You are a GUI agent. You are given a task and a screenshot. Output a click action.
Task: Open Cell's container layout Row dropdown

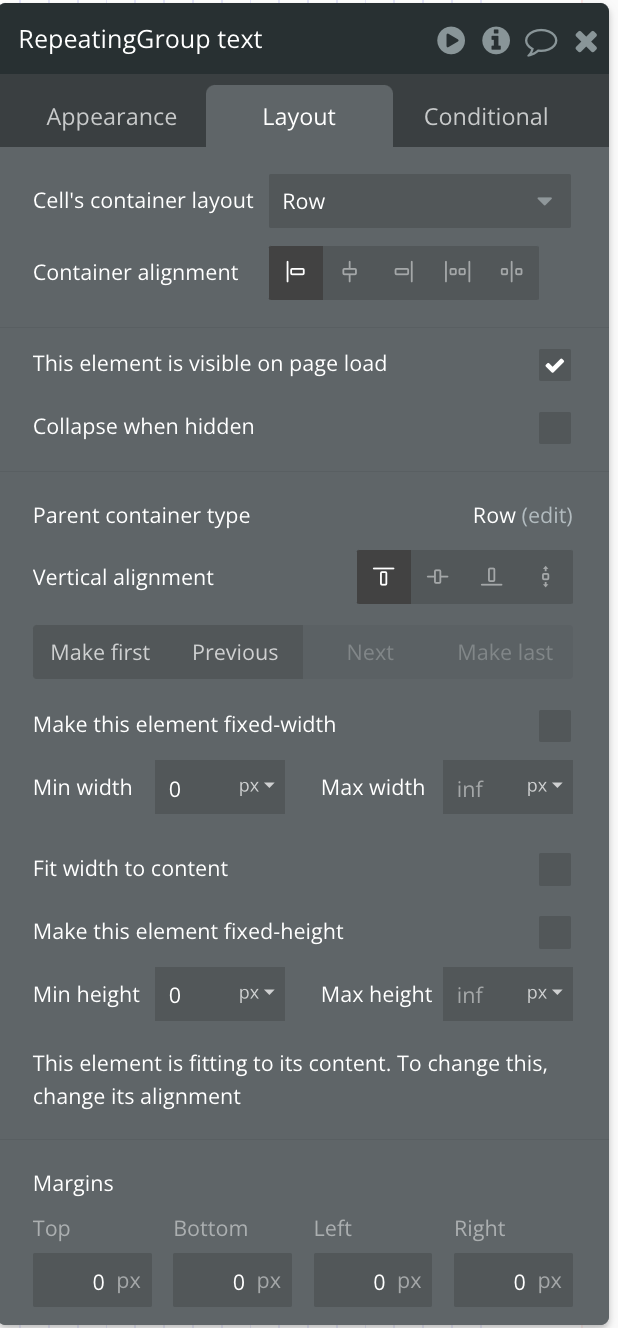coord(420,201)
